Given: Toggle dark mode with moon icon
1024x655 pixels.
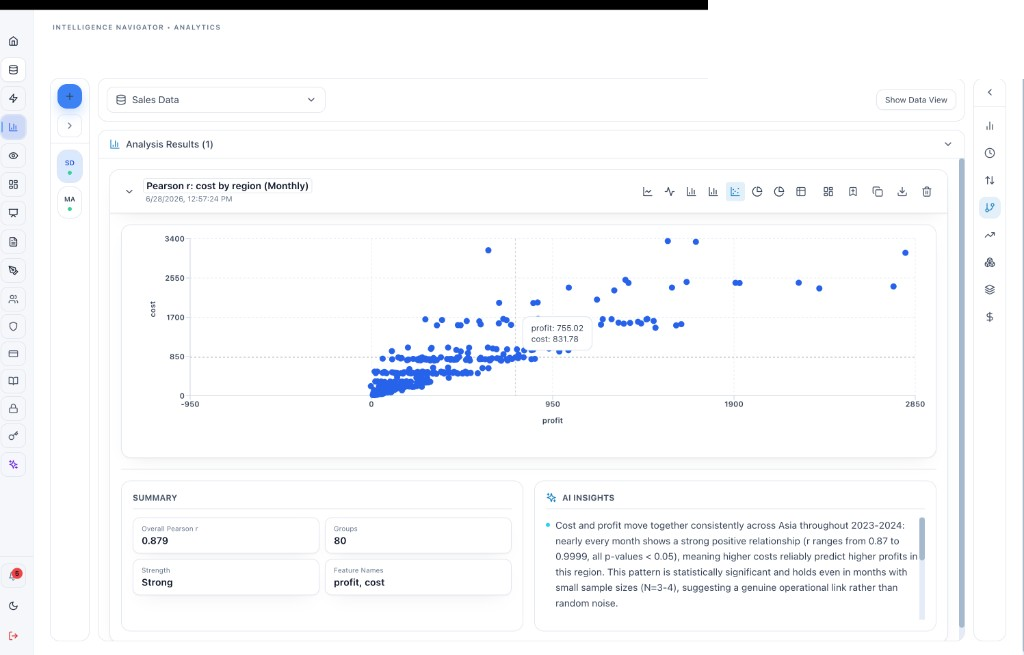Looking at the screenshot, I should click(x=13, y=606).
